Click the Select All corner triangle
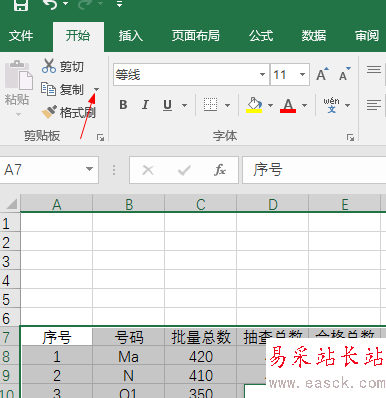 point(11,204)
